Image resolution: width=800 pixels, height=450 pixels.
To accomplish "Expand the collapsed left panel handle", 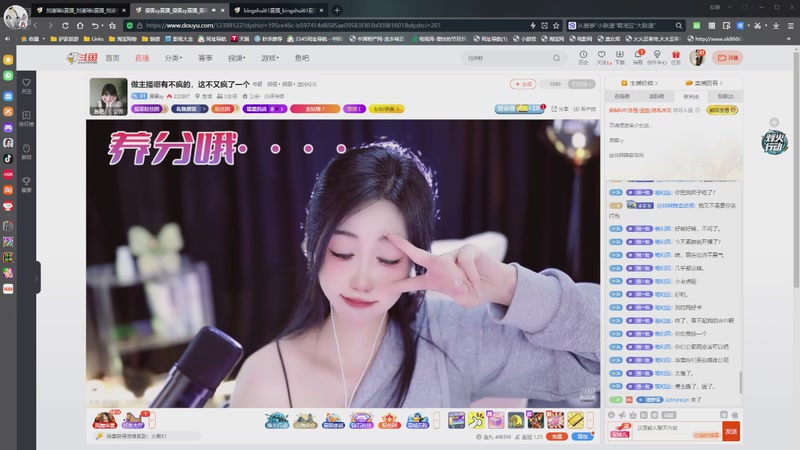I will click(37, 278).
